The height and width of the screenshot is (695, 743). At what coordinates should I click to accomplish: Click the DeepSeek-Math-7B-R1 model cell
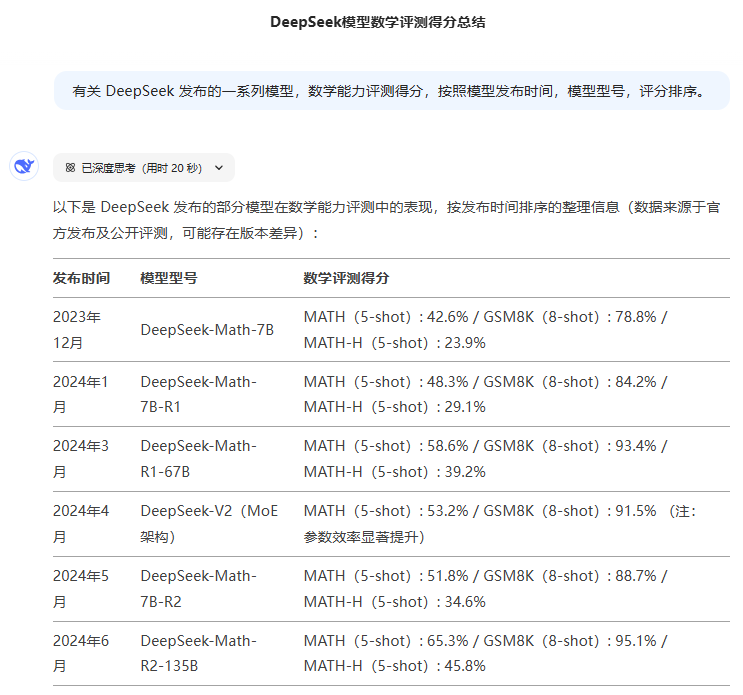(198, 394)
